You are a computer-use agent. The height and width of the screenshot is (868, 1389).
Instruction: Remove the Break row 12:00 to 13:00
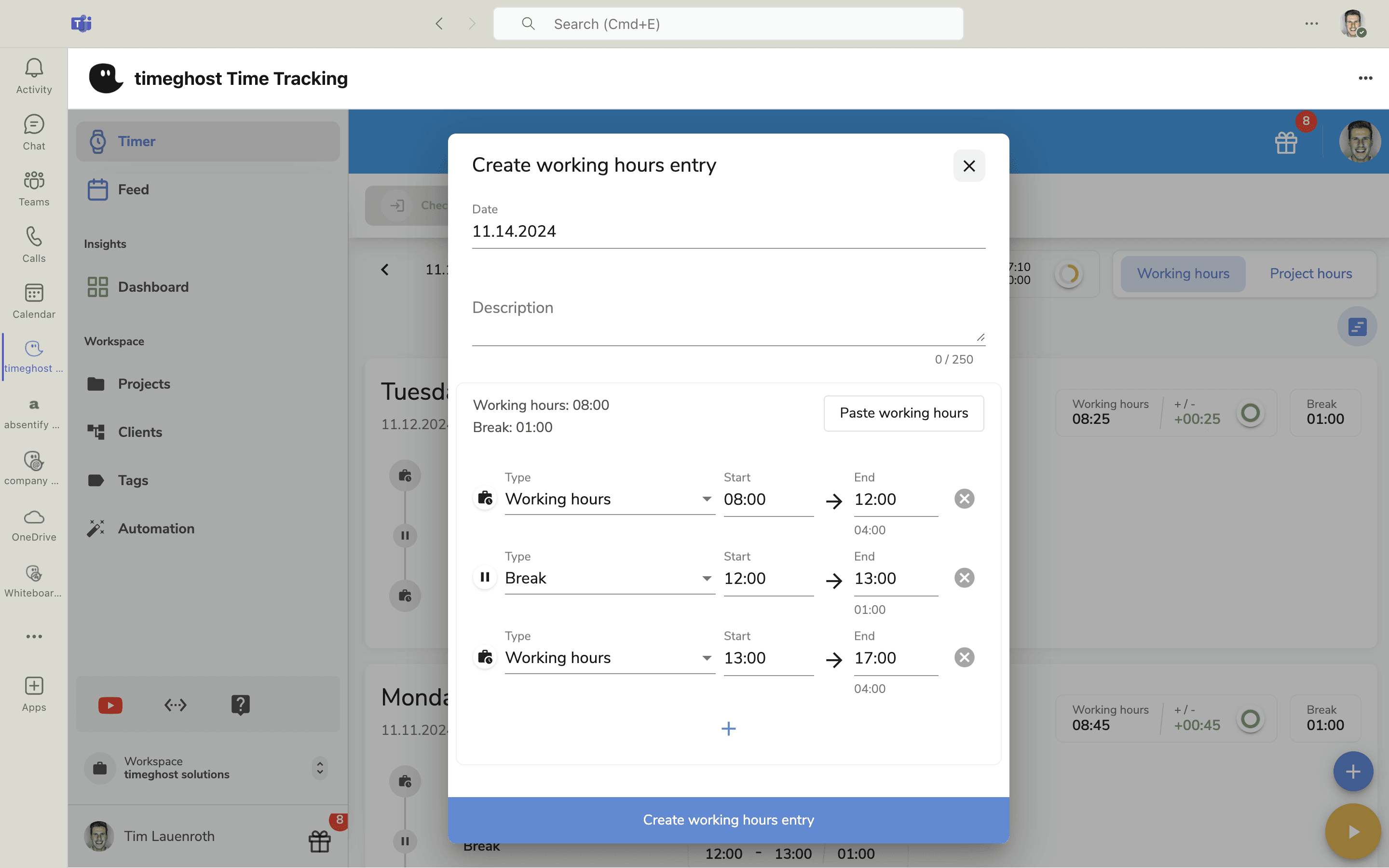pyautogui.click(x=964, y=578)
